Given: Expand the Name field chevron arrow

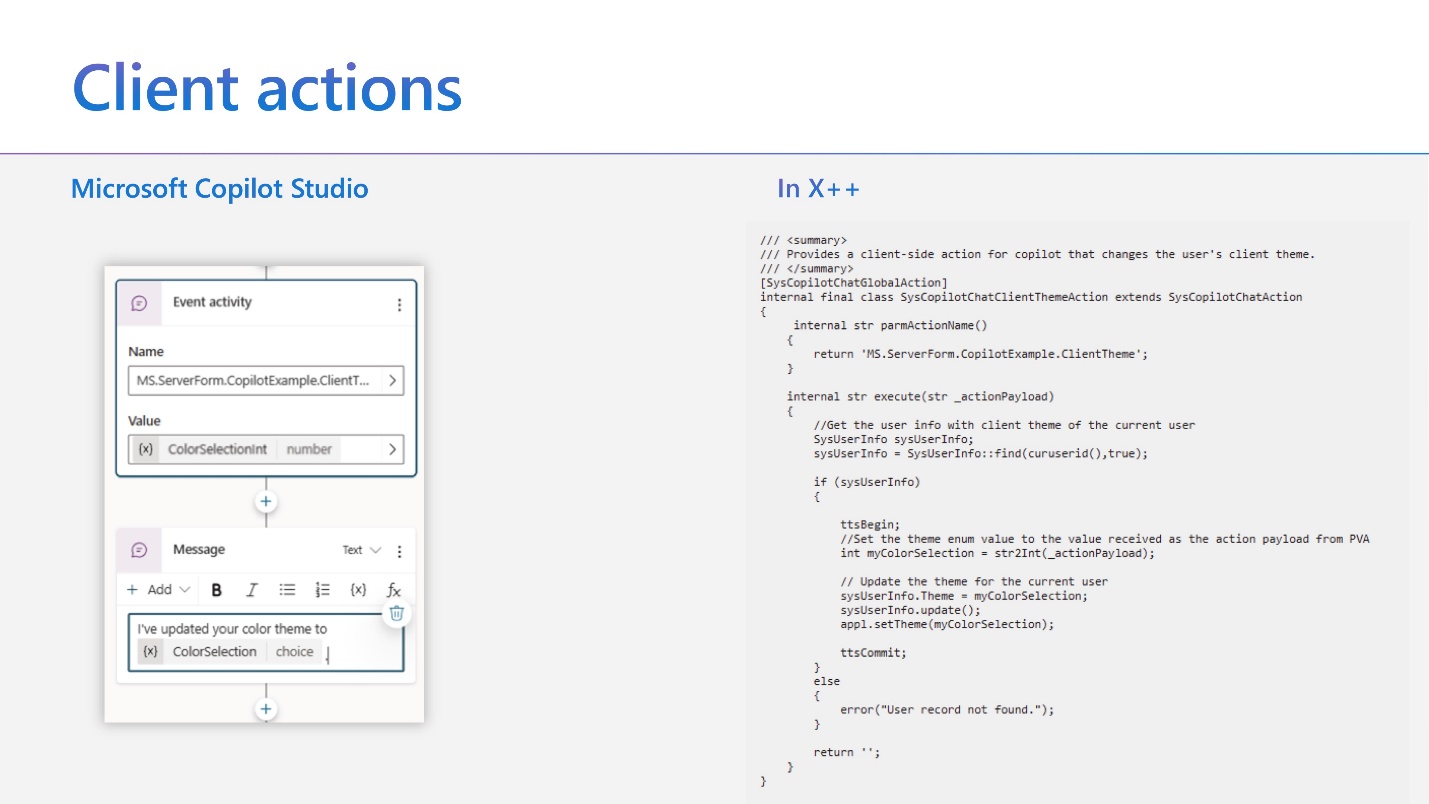Looking at the screenshot, I should (x=392, y=380).
